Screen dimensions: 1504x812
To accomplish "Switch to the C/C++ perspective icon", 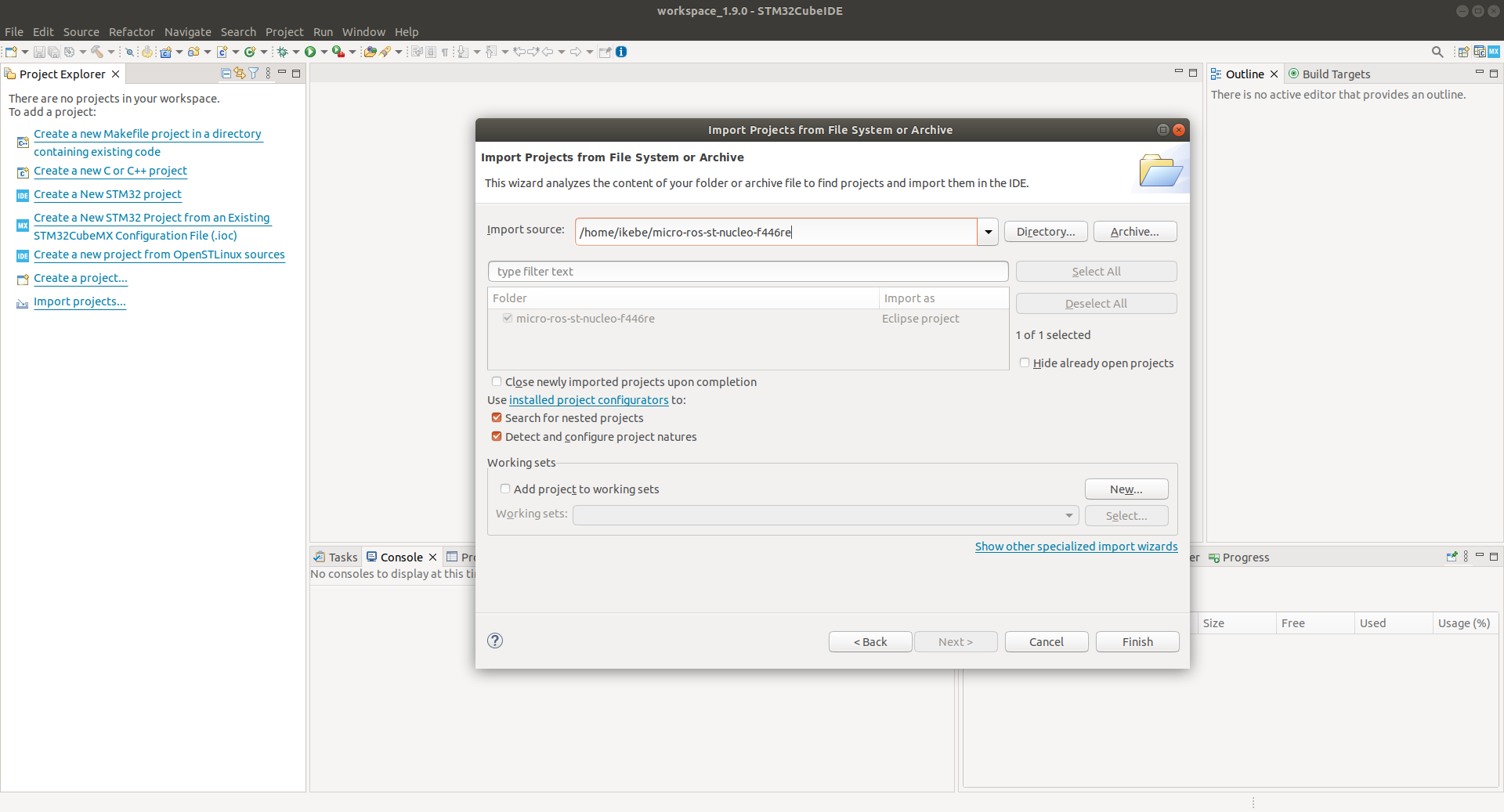I will tap(1480, 52).
